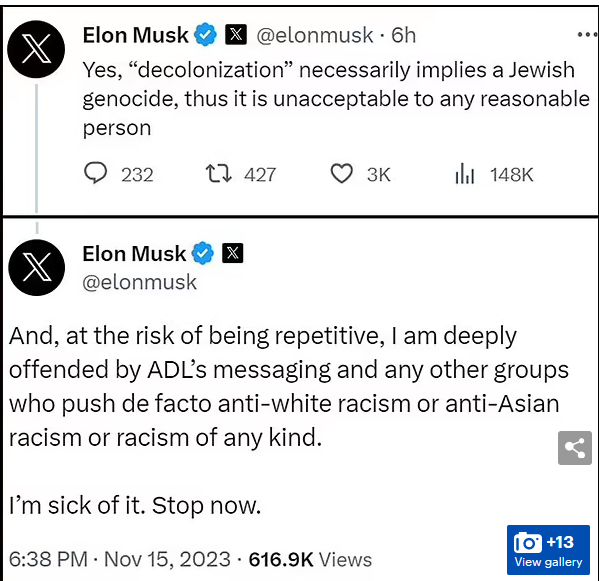The image size is (599, 581).
Task: Click the 148K views count
Action: pyautogui.click(x=512, y=175)
